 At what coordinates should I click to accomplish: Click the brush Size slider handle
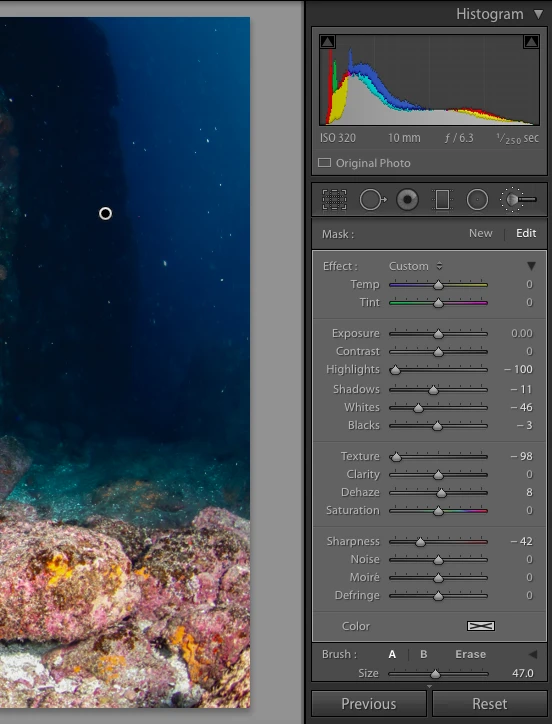(x=435, y=675)
